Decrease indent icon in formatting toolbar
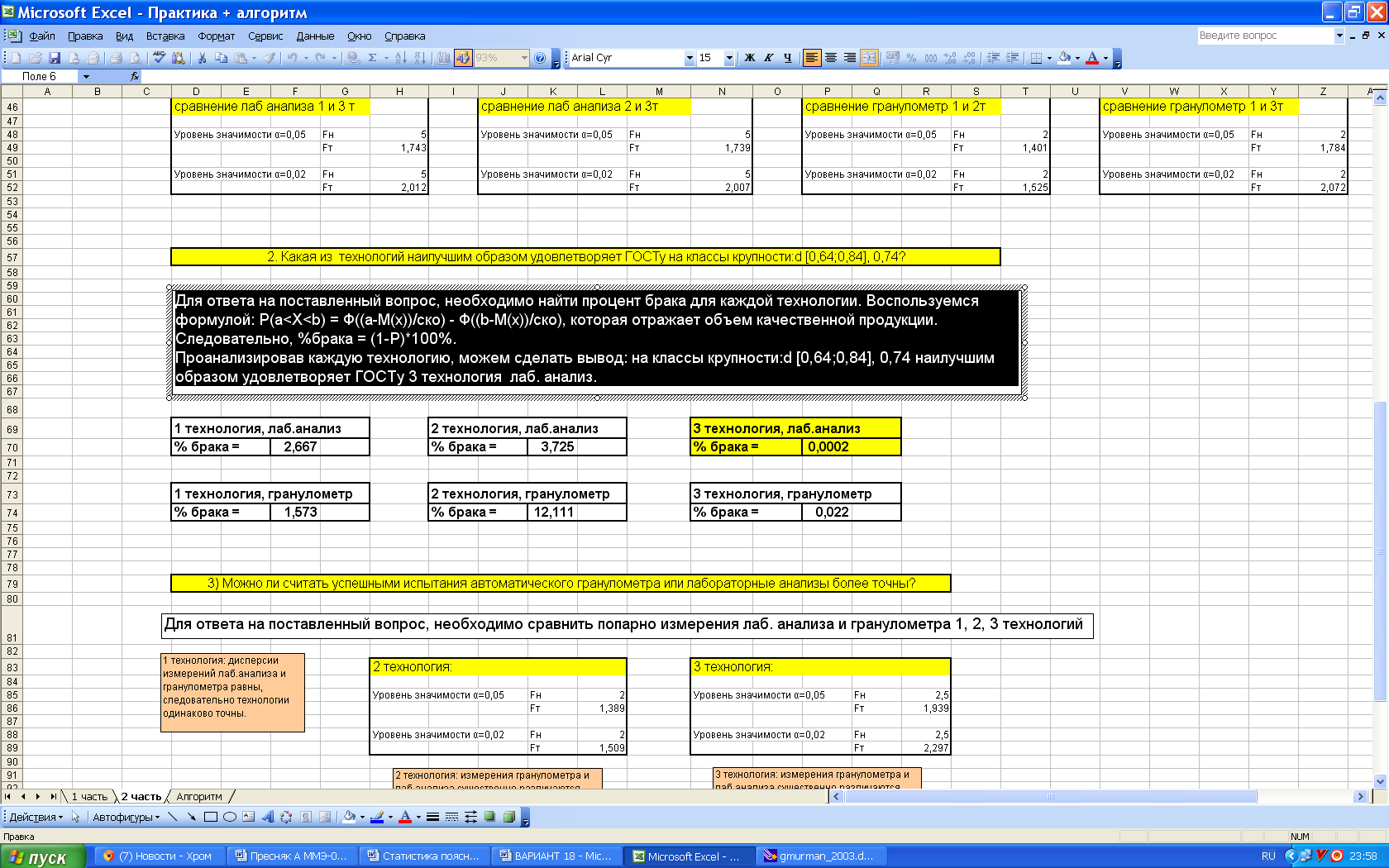The height and width of the screenshot is (868, 1389). [994, 58]
